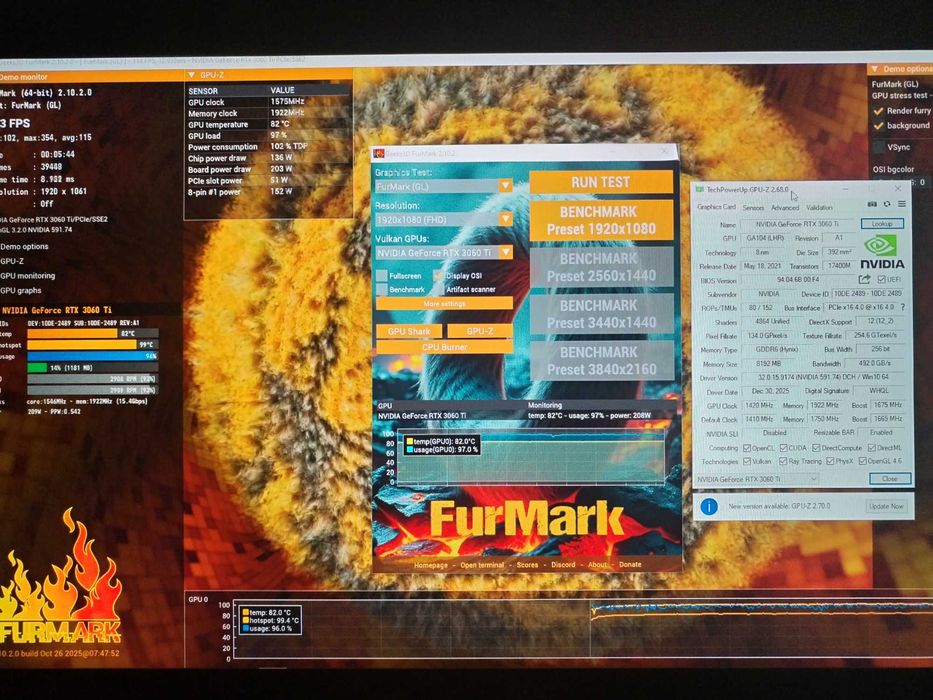
Task: Start the Benchmark Preset 3840x2160
Action: [x=601, y=361]
